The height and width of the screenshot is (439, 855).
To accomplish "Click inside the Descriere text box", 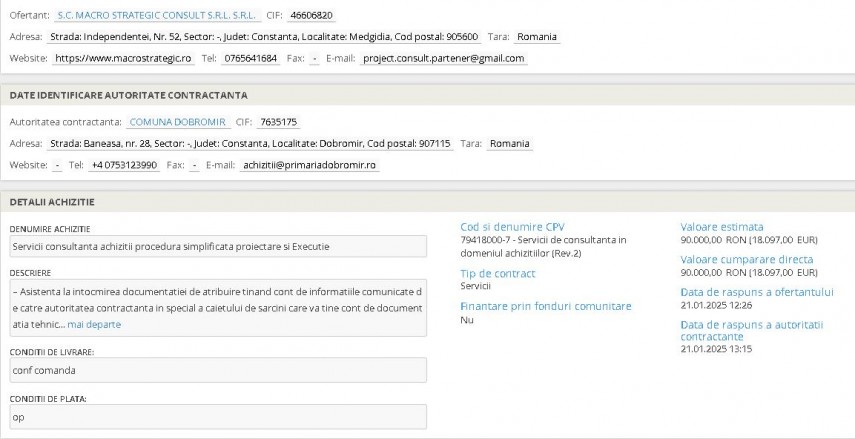I will tap(216, 307).
